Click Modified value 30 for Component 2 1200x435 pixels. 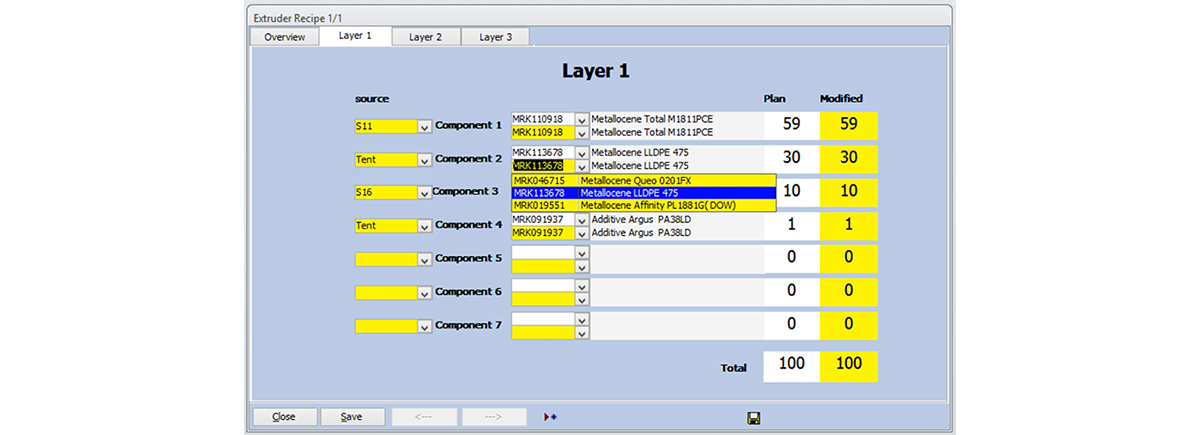[x=849, y=159]
